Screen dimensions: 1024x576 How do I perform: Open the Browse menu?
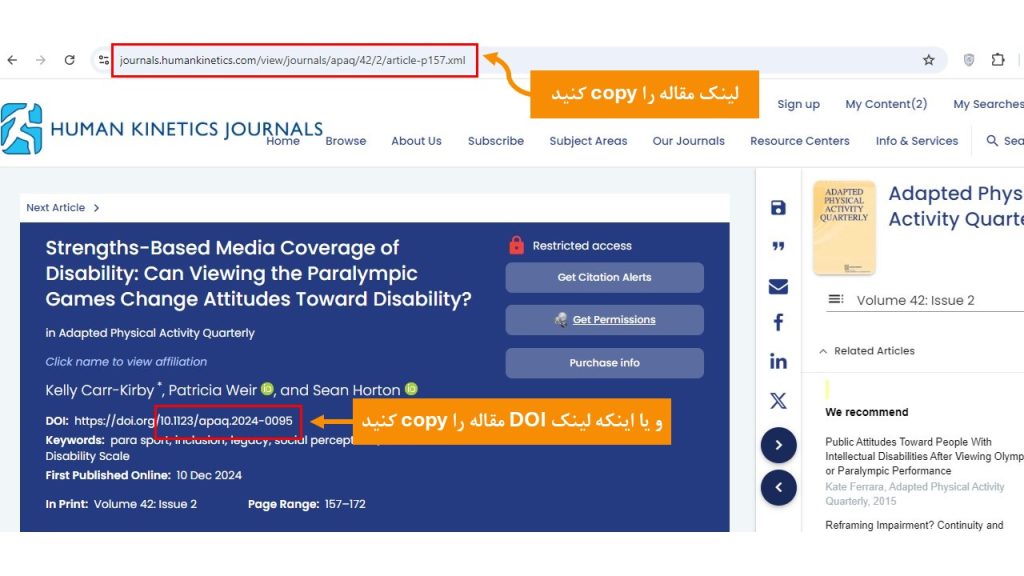(x=345, y=141)
